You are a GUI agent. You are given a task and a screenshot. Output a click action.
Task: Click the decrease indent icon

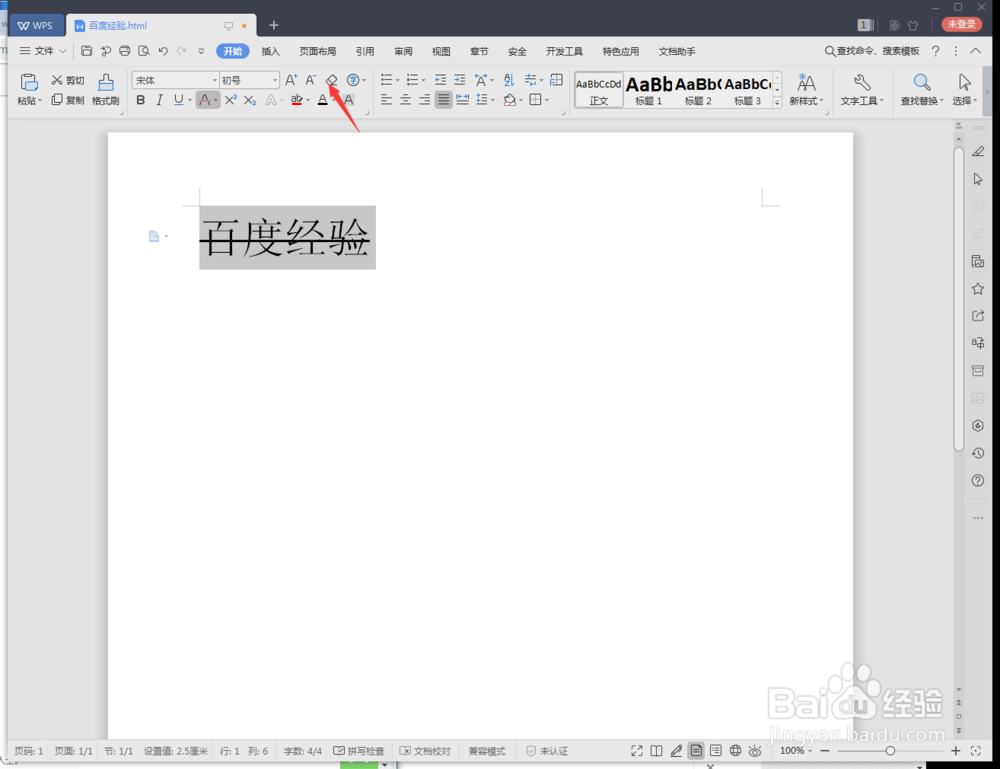click(x=440, y=80)
